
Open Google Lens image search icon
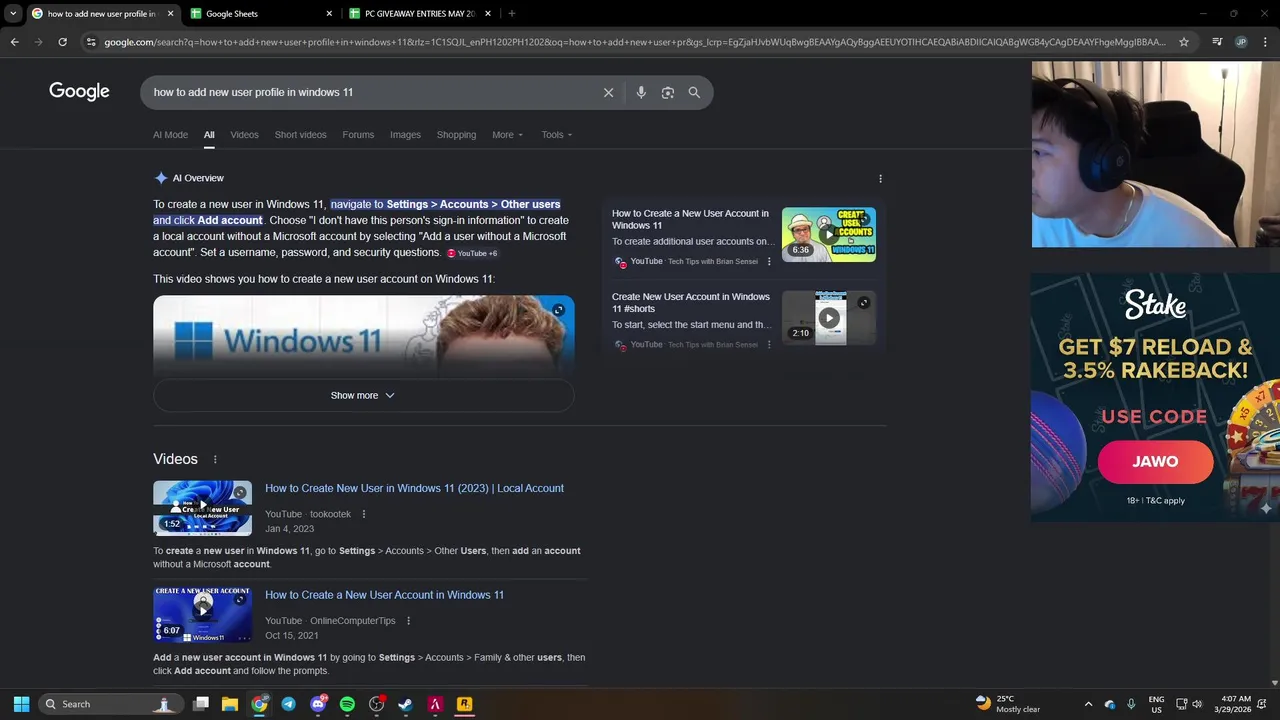tap(668, 92)
